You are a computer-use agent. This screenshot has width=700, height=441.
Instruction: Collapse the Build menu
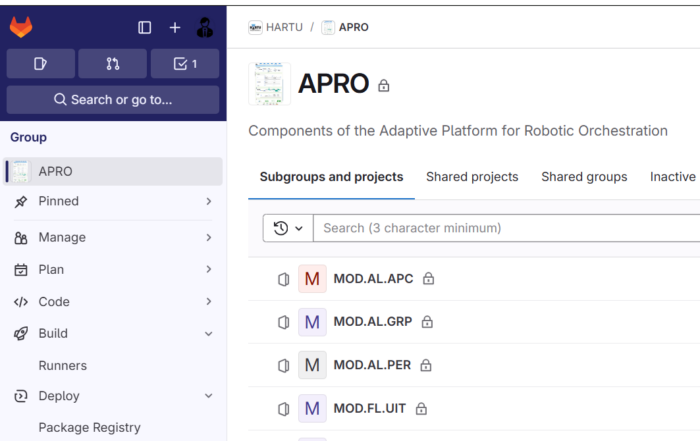(x=112, y=333)
